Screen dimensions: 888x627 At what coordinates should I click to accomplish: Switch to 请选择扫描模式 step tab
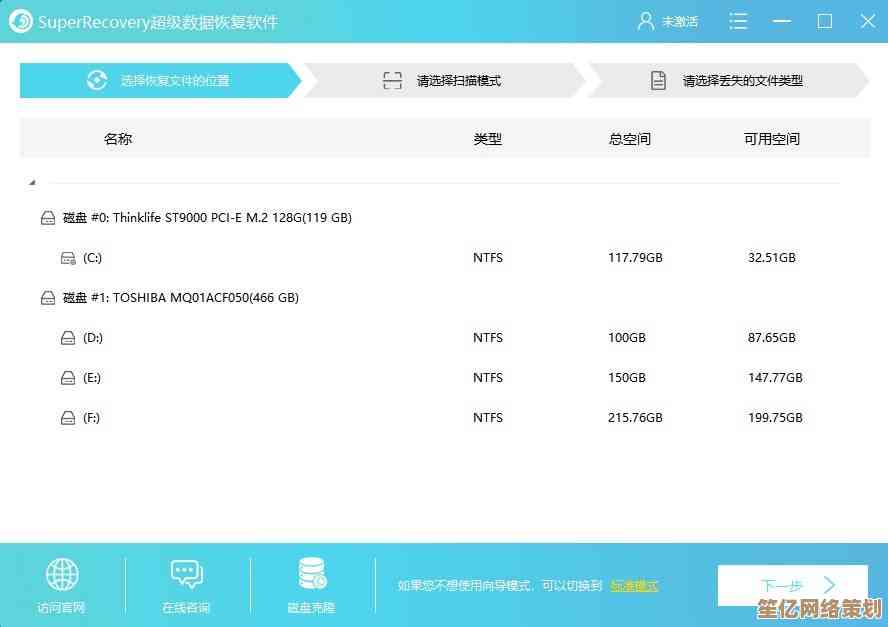coord(444,81)
